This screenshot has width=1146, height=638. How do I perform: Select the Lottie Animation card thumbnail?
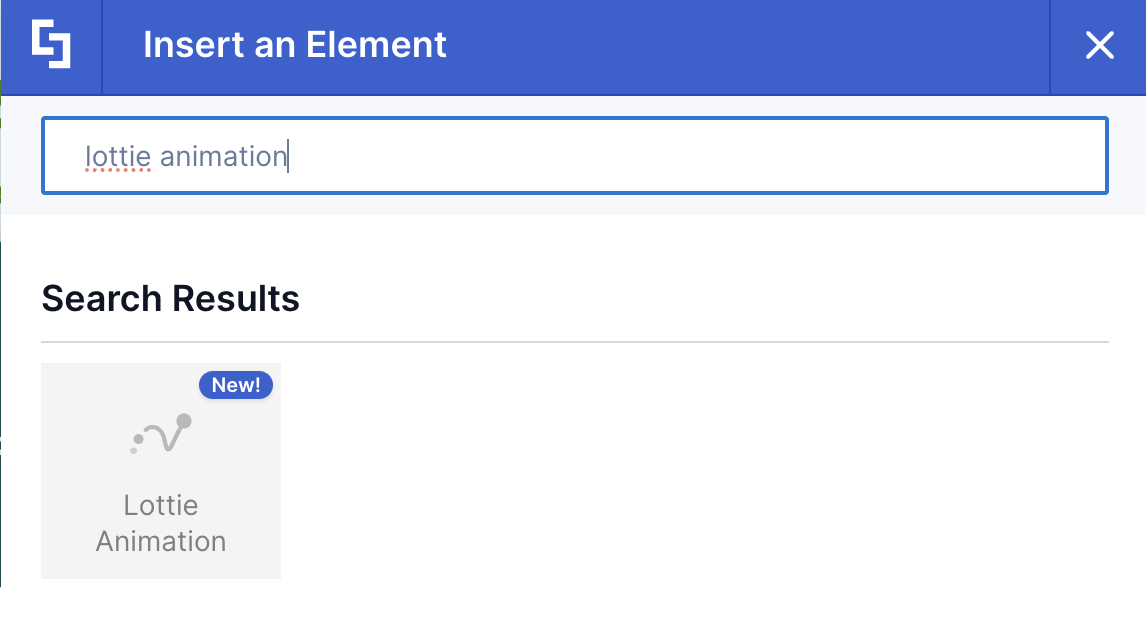(160, 470)
